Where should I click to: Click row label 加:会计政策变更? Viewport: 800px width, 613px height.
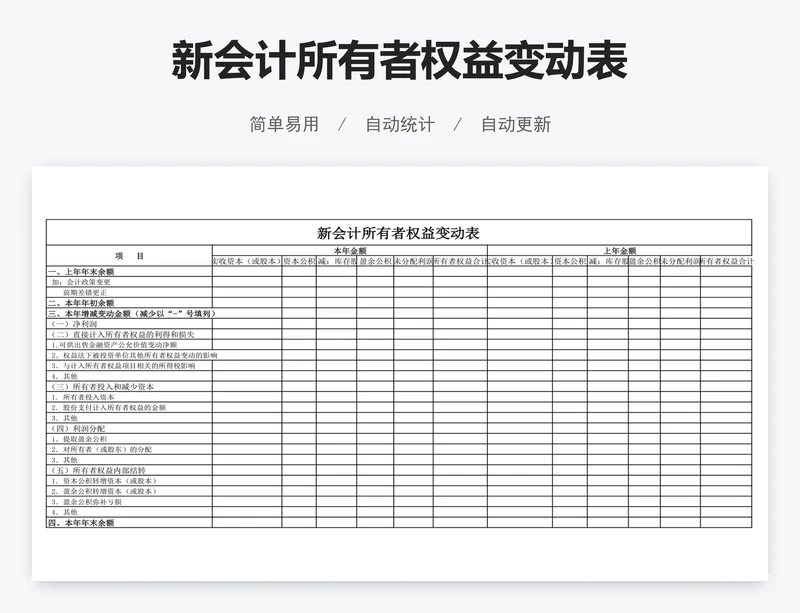pyautogui.click(x=81, y=282)
